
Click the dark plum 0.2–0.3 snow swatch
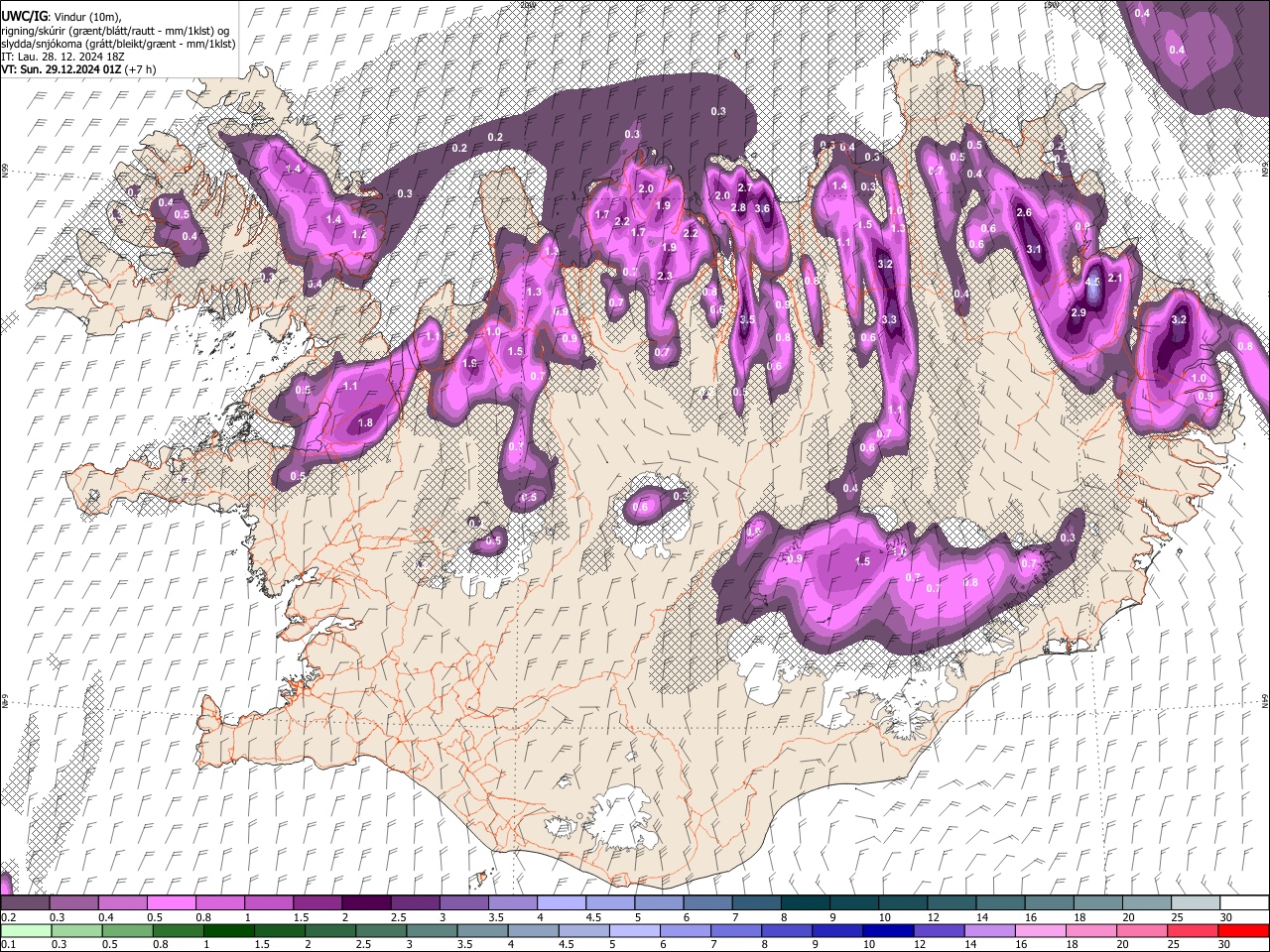25,902
